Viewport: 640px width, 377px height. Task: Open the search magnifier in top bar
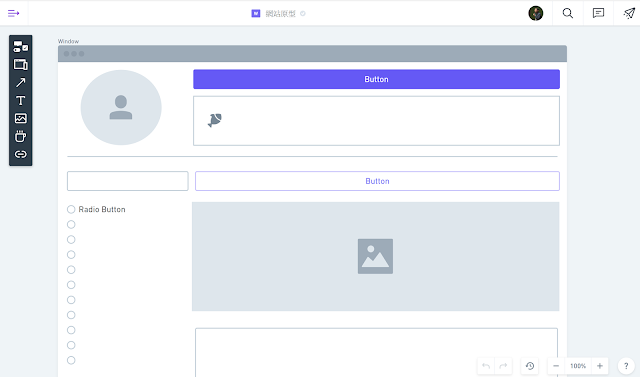click(x=567, y=13)
